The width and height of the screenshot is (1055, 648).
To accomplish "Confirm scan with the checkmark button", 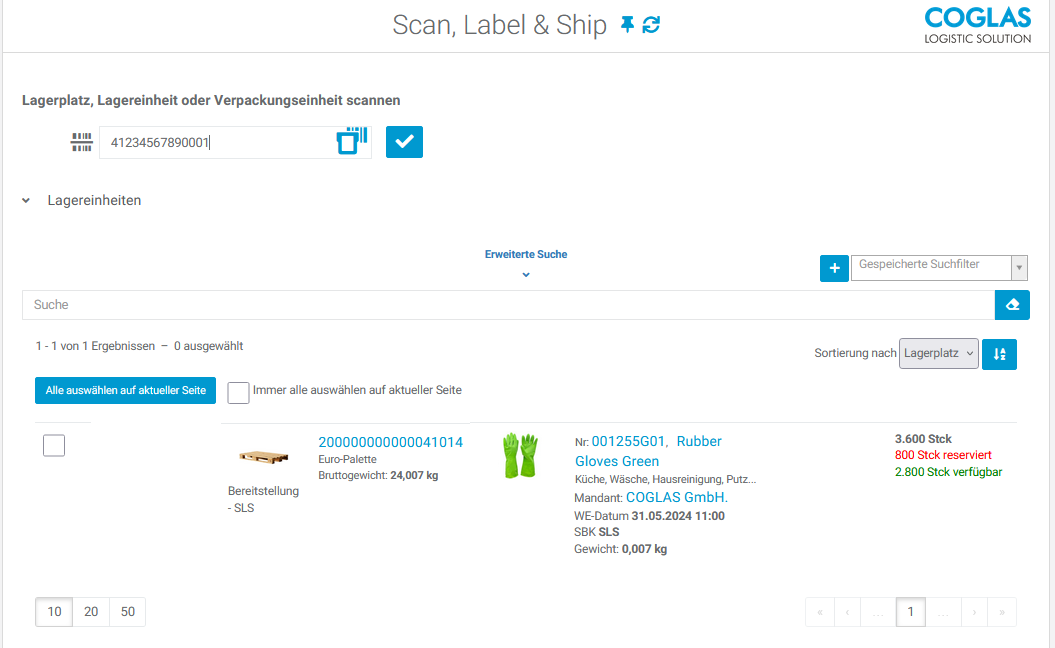I will (404, 142).
